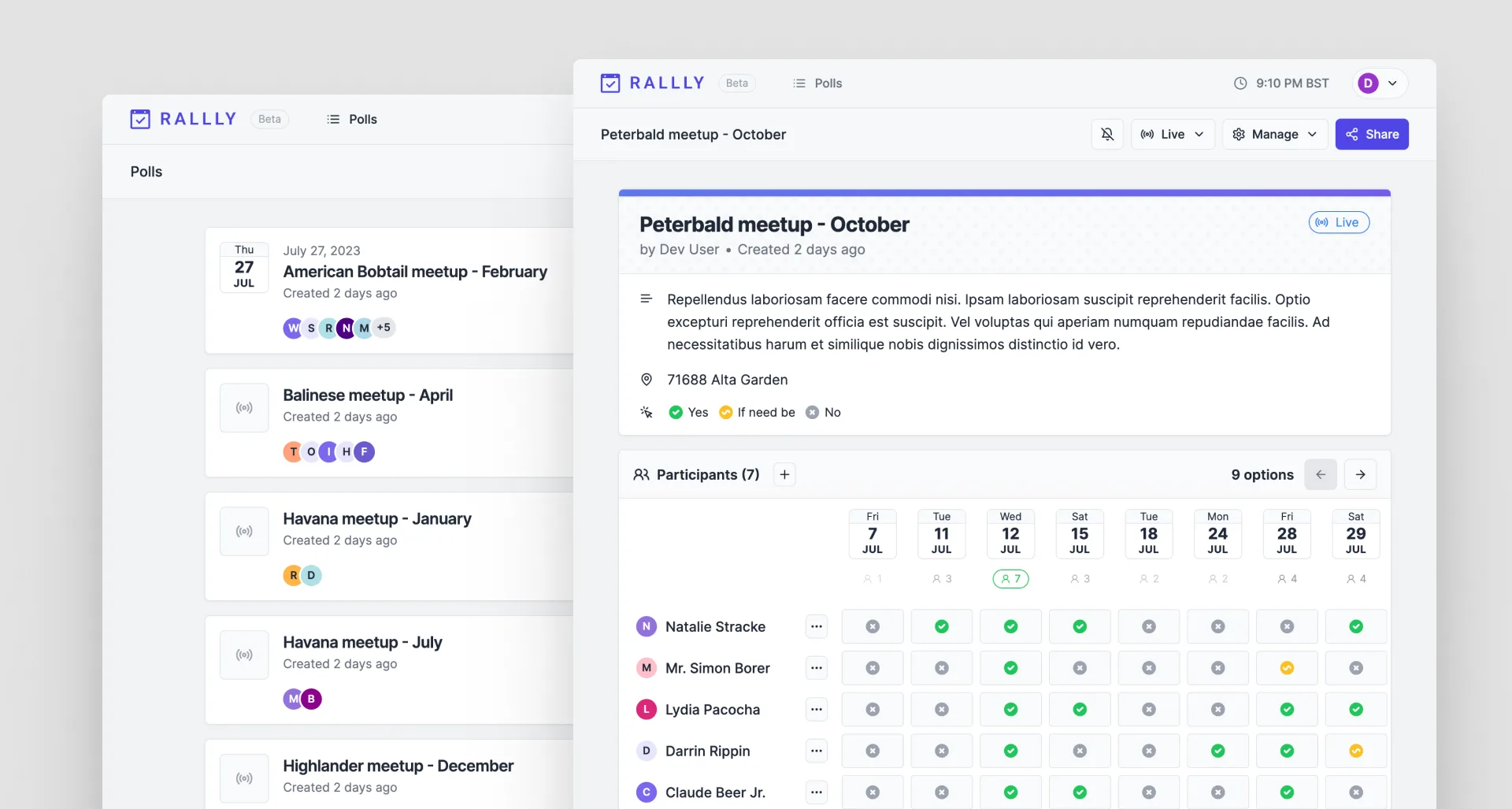Go to previous date options arrow
Screen dimensions: 1512x809
(1321, 474)
